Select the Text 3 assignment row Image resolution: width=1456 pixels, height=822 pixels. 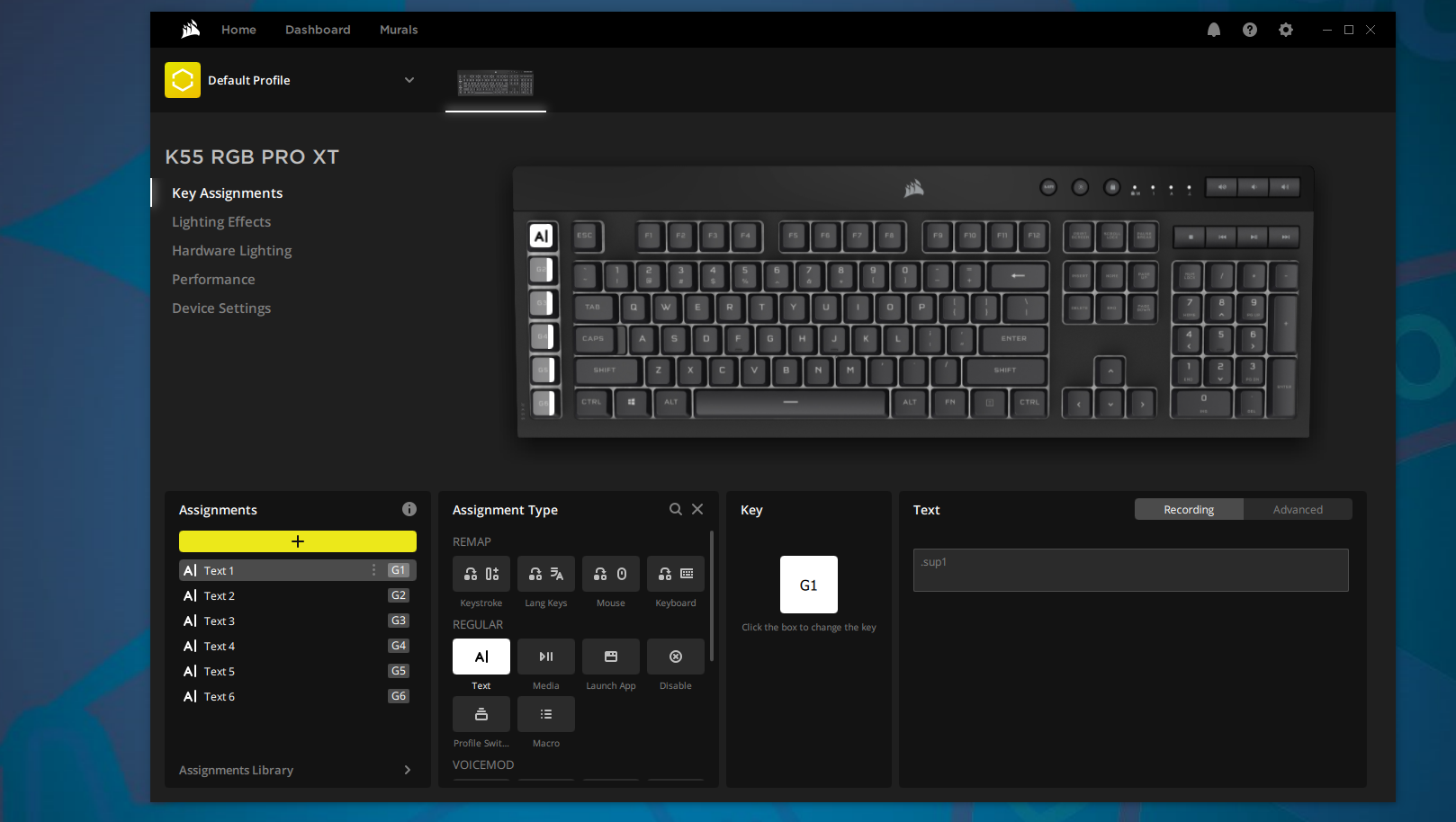tap(298, 621)
